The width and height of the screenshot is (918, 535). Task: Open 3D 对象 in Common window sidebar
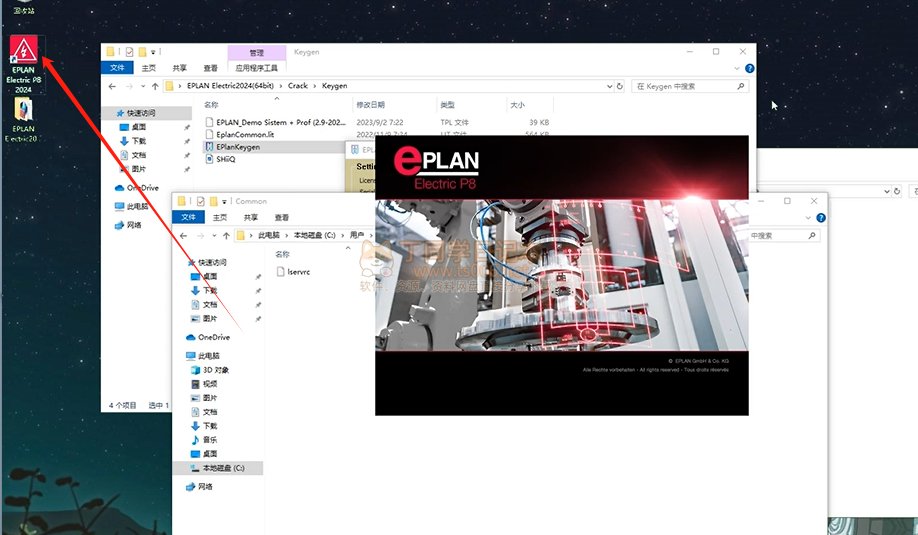point(214,370)
